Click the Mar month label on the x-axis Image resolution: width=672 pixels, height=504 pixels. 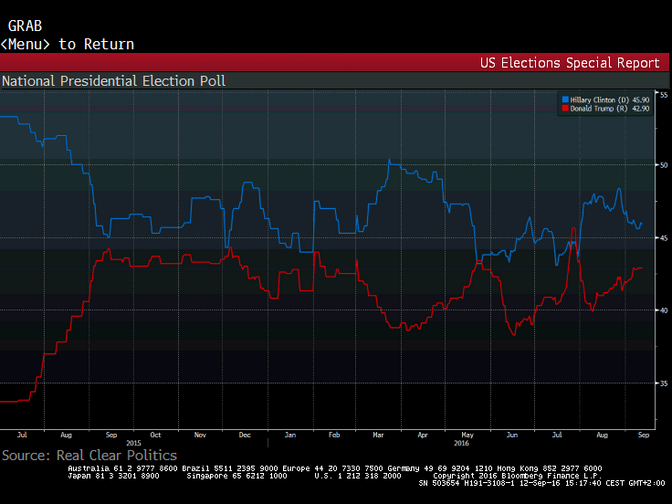tap(380, 436)
